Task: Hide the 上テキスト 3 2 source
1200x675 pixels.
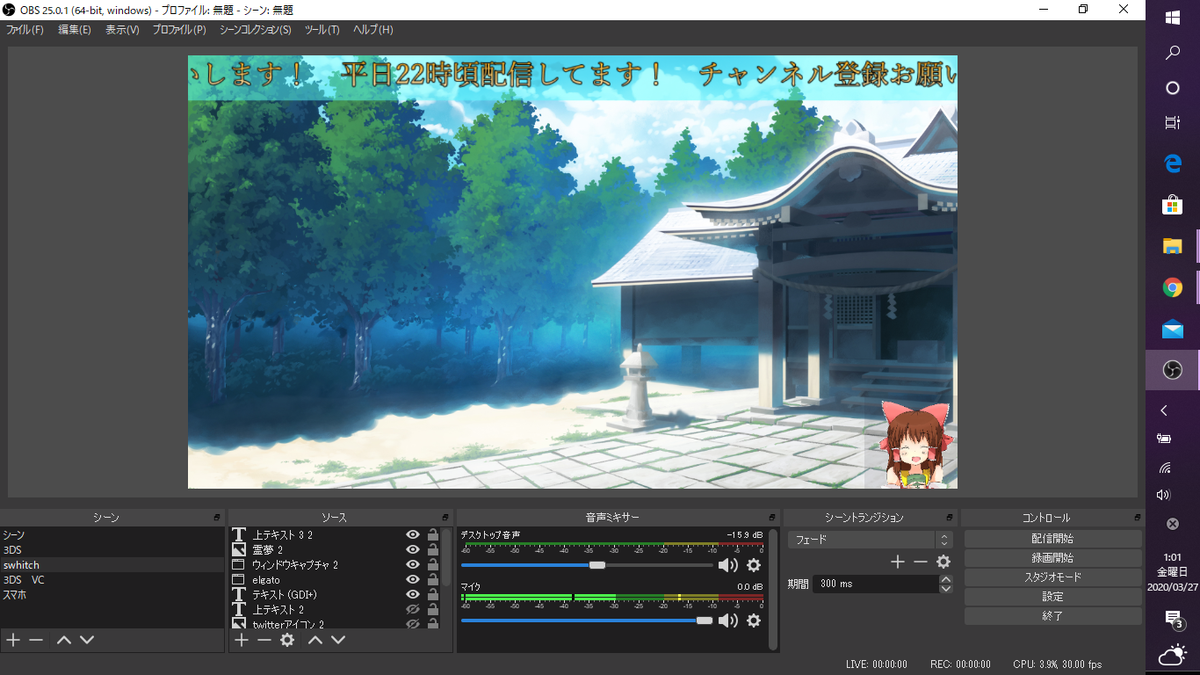Action: pyautogui.click(x=412, y=535)
